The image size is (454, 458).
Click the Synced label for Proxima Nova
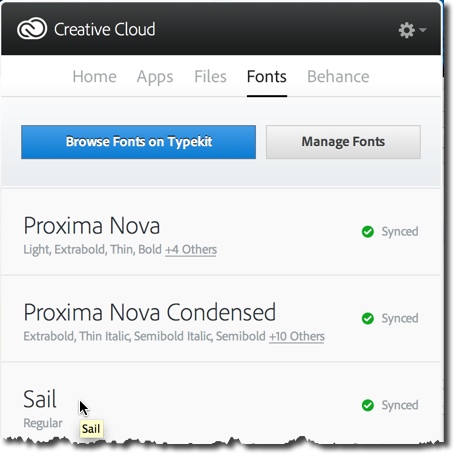pos(400,232)
